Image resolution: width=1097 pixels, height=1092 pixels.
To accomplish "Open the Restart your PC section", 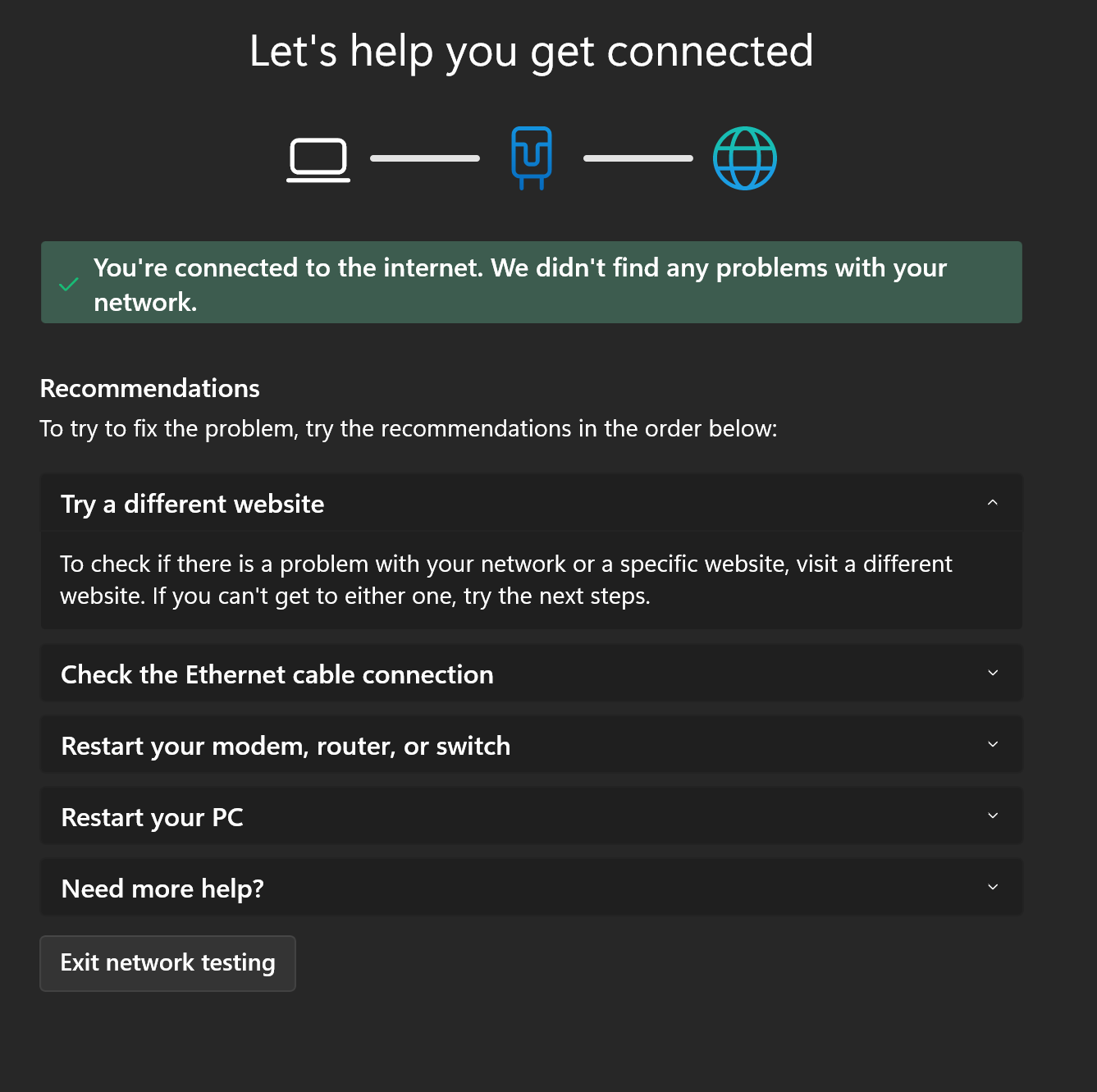I will [x=532, y=816].
